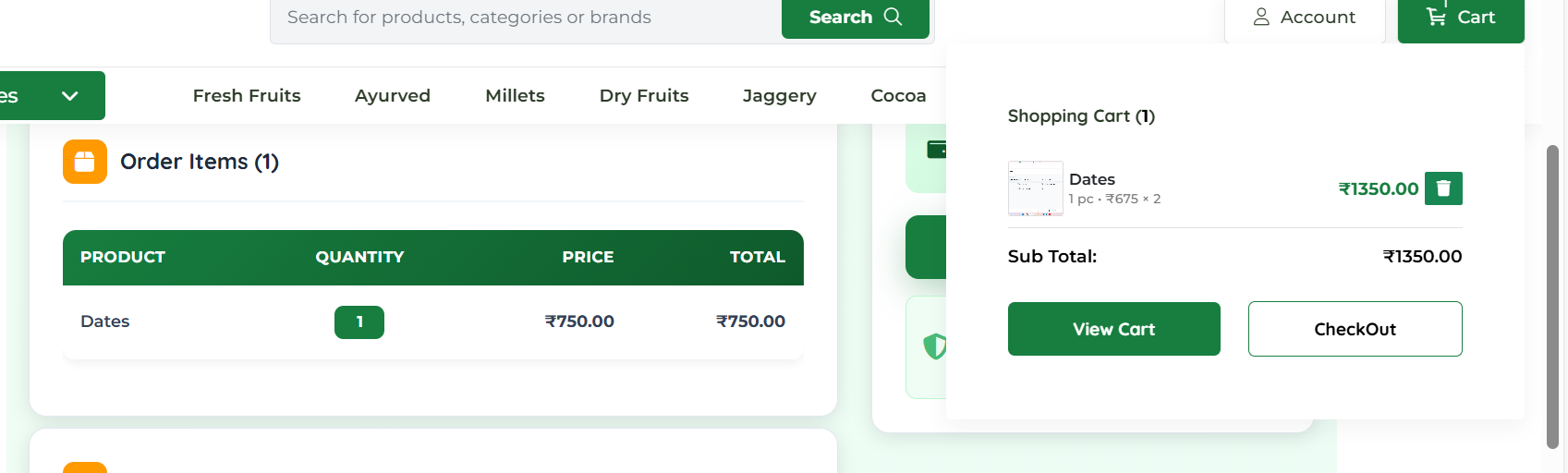Image resolution: width=1568 pixels, height=473 pixels.
Task: Focus the product search field
Action: tap(527, 18)
